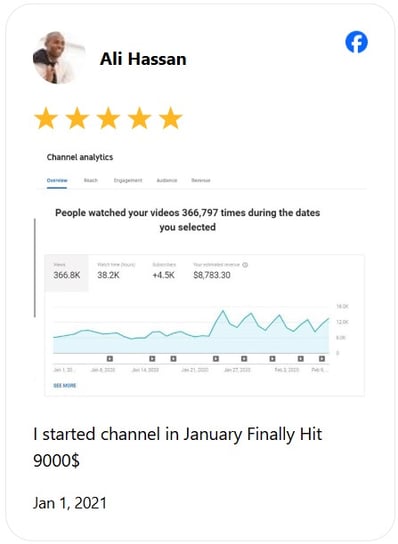Open the Reach tab

91,180
